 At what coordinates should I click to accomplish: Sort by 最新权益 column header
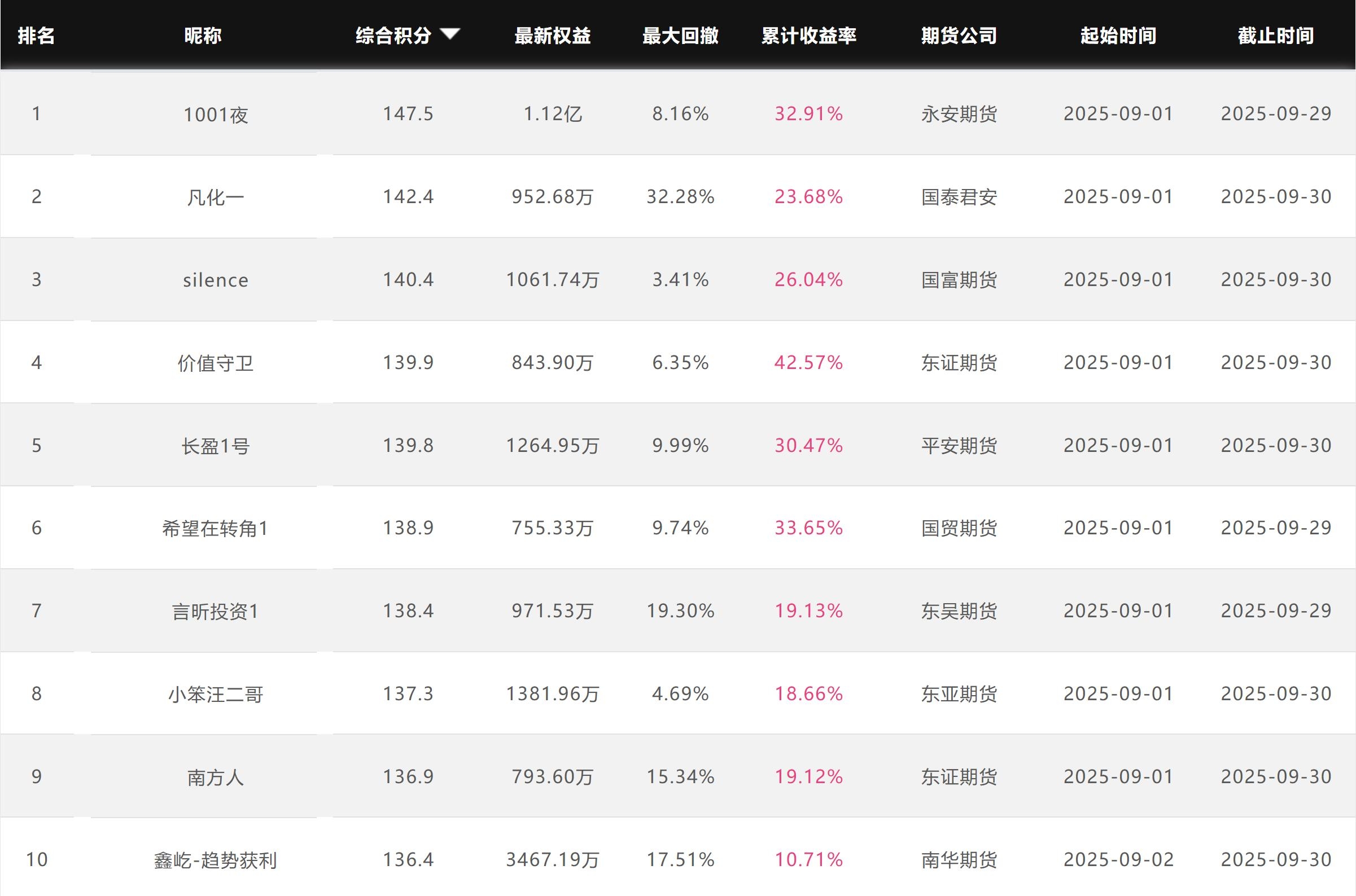pos(552,36)
